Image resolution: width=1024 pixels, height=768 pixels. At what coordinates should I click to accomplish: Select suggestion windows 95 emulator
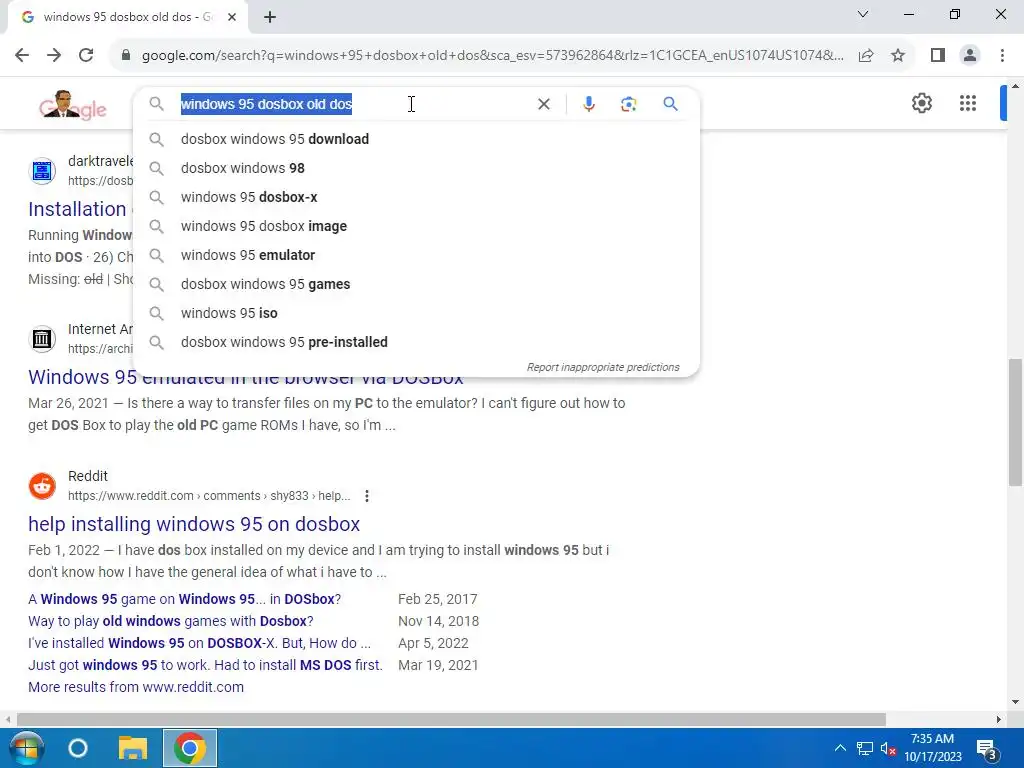coord(416,255)
